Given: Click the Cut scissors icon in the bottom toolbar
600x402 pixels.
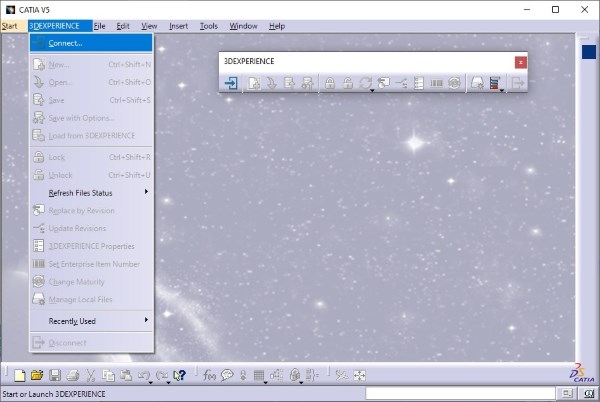Looking at the screenshot, I should click(x=90, y=375).
